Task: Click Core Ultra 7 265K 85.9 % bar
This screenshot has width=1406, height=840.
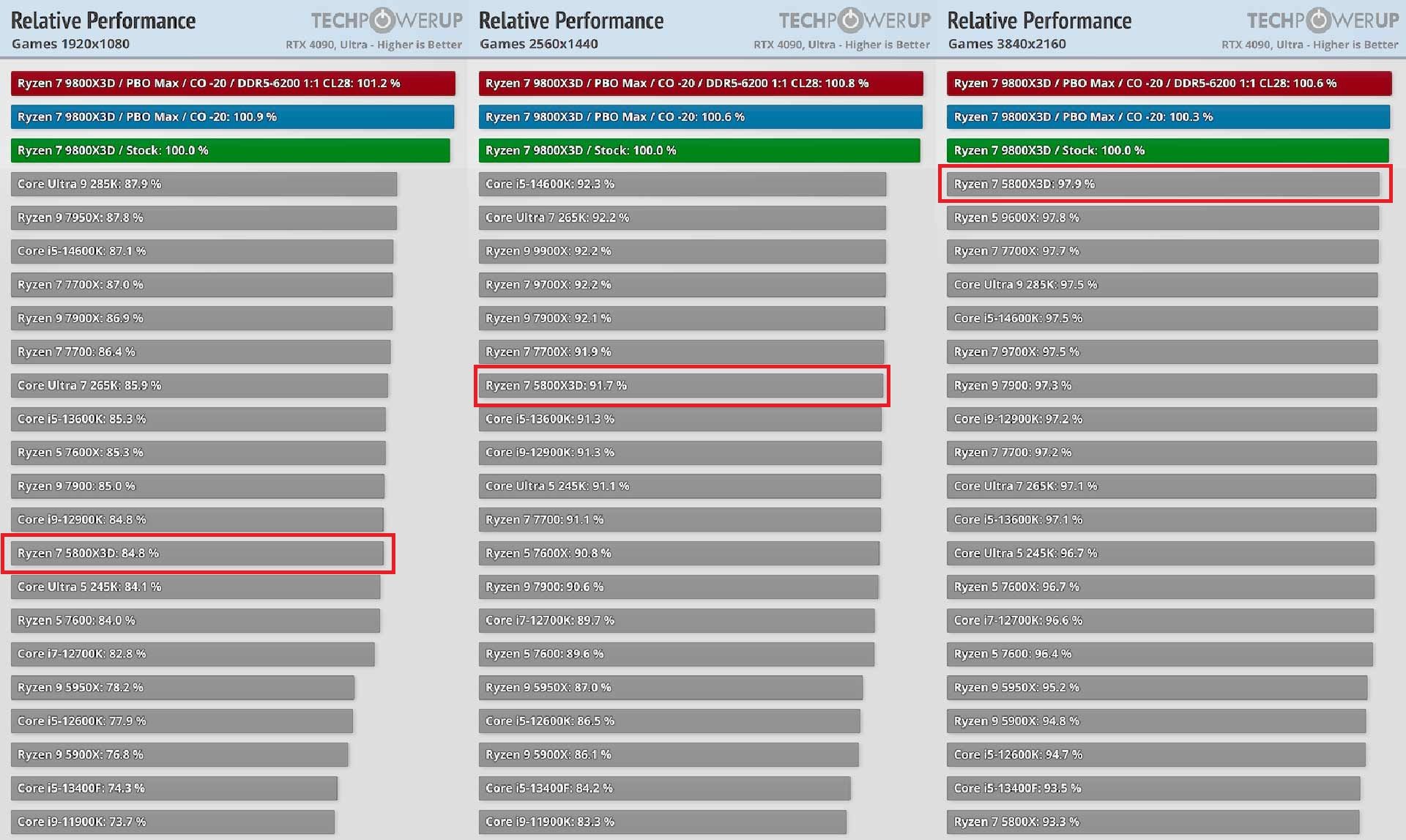Action: [199, 386]
